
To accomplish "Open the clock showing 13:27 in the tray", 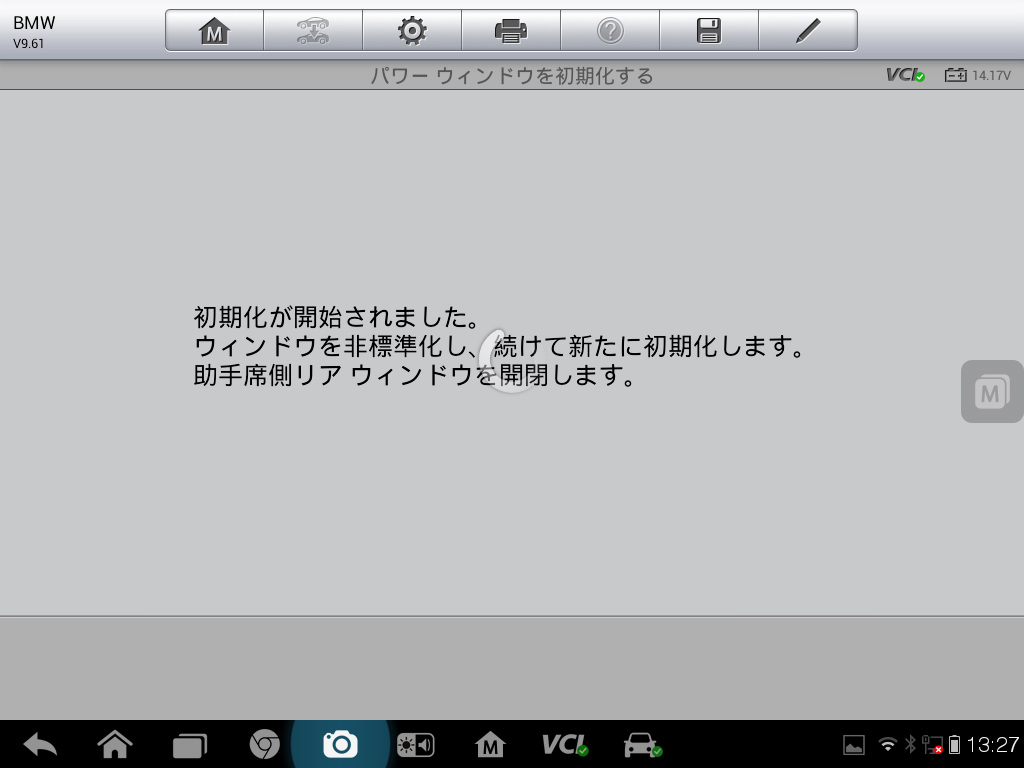I will pyautogui.click(x=997, y=743).
